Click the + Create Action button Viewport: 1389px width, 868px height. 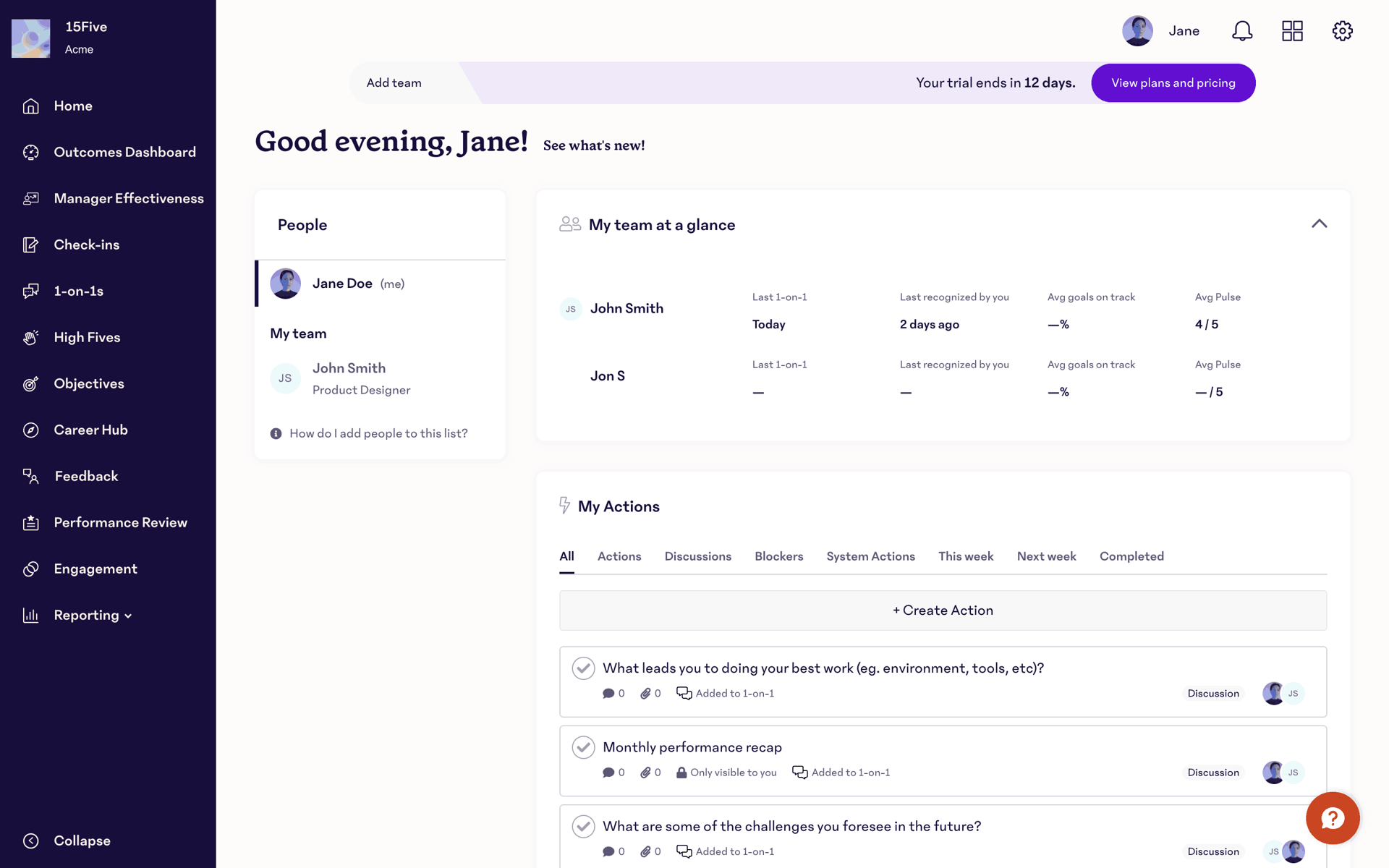pos(943,610)
